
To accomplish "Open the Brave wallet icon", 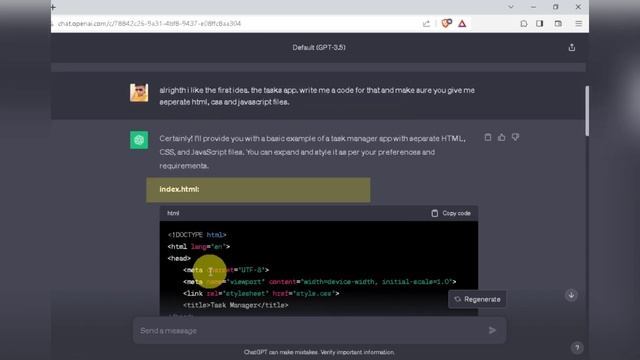I will (x=558, y=24).
